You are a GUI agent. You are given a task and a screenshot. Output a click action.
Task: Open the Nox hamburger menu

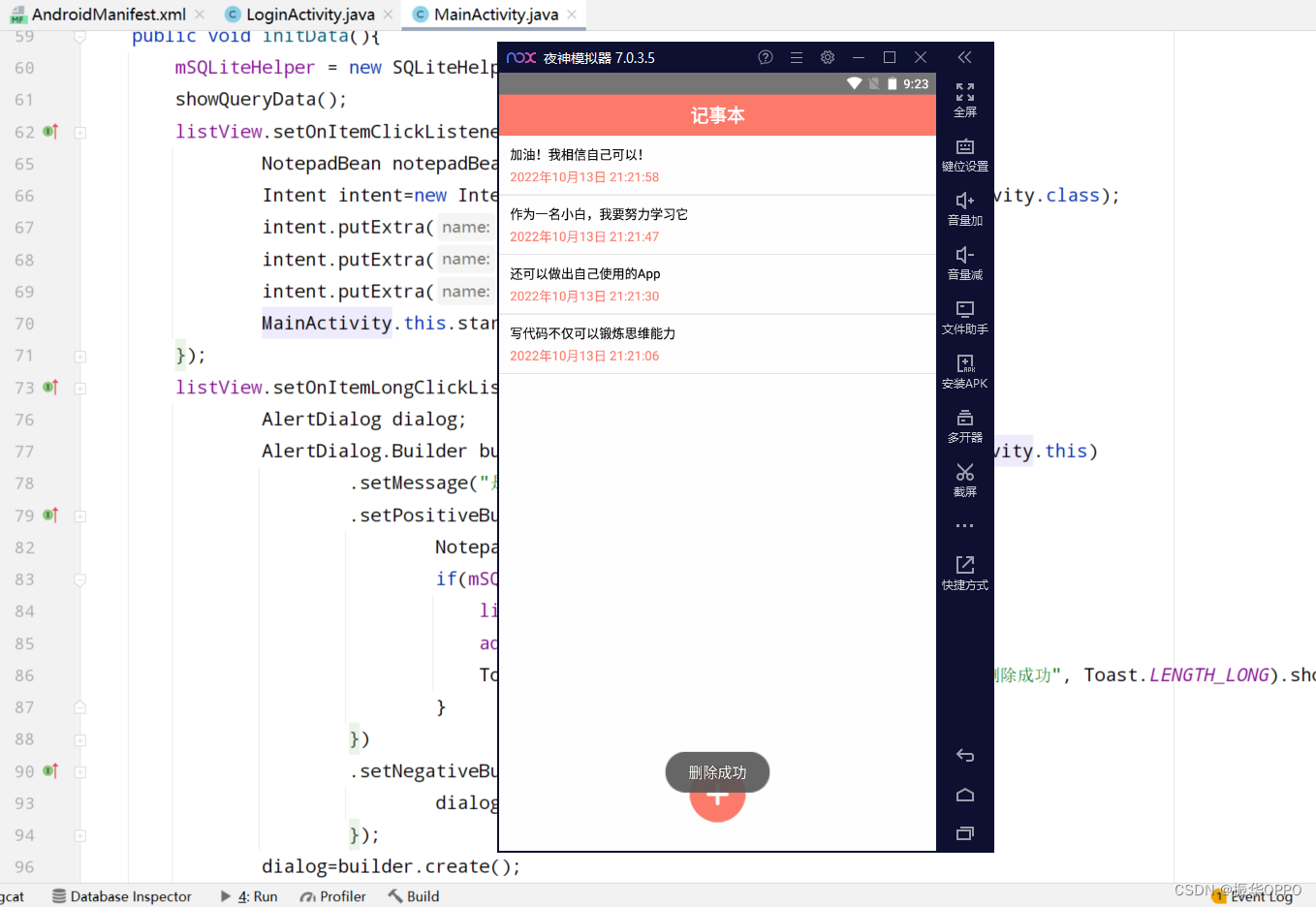[x=797, y=57]
